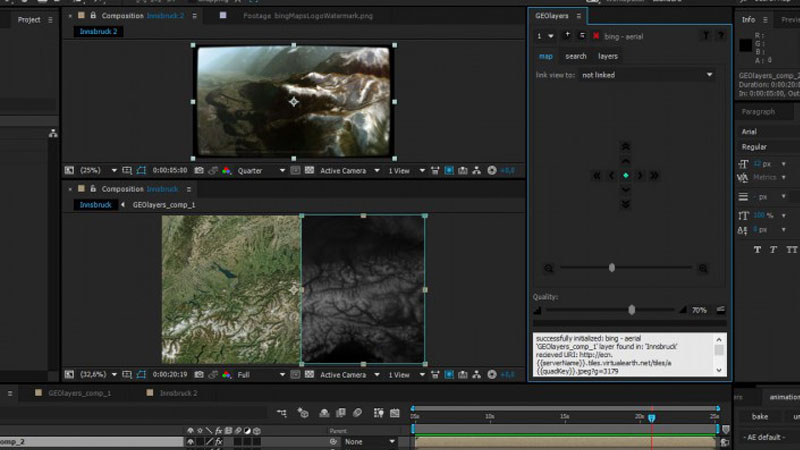The height and width of the screenshot is (450, 800).
Task: Add a new map comp in GEOlayers
Action: pos(566,36)
